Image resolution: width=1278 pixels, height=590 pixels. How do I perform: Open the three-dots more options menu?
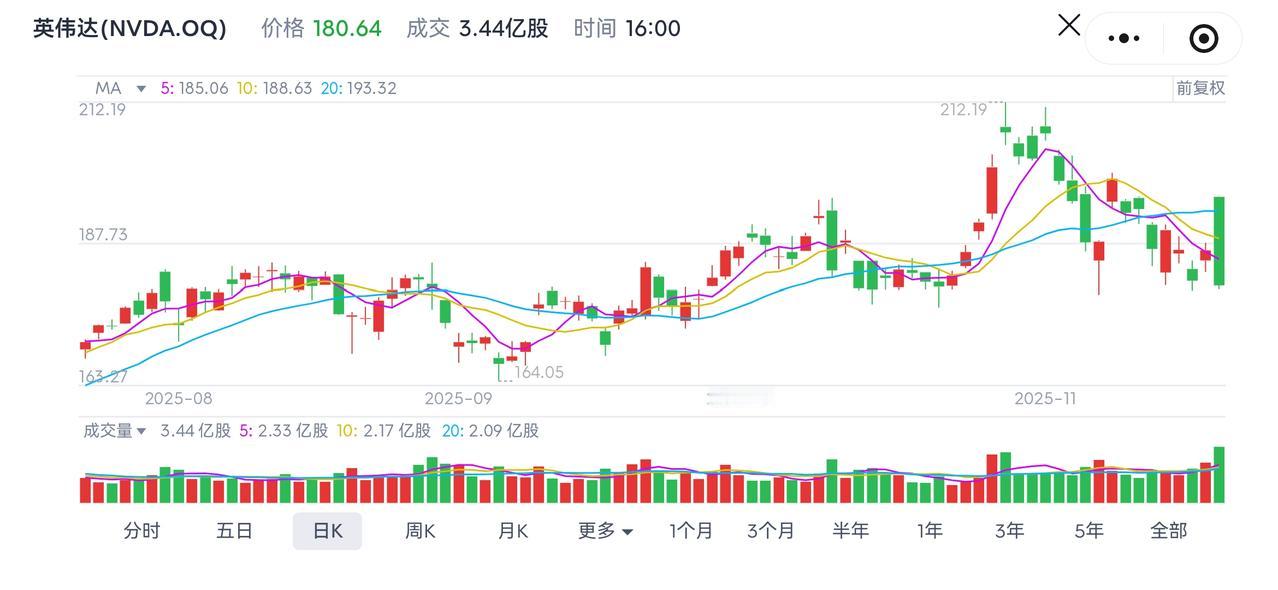[x=1124, y=39]
